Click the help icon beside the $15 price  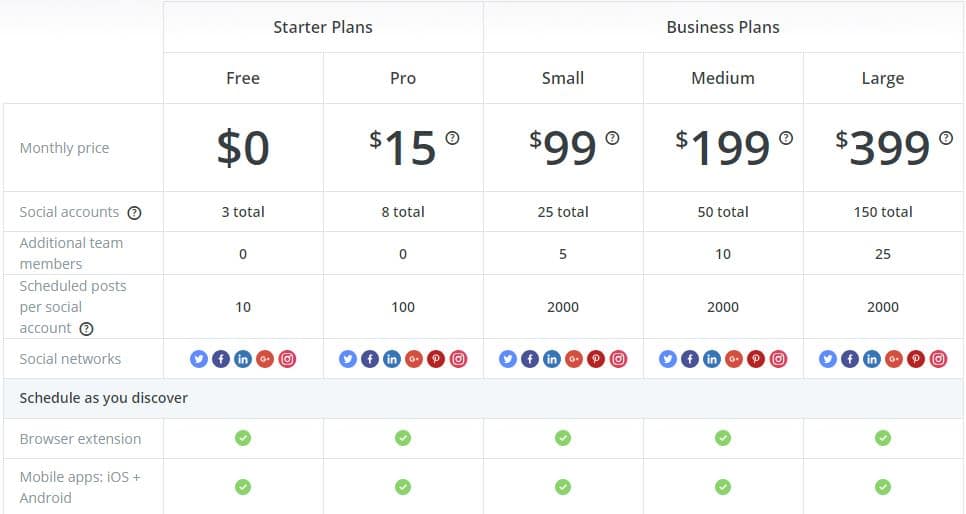coord(452,138)
